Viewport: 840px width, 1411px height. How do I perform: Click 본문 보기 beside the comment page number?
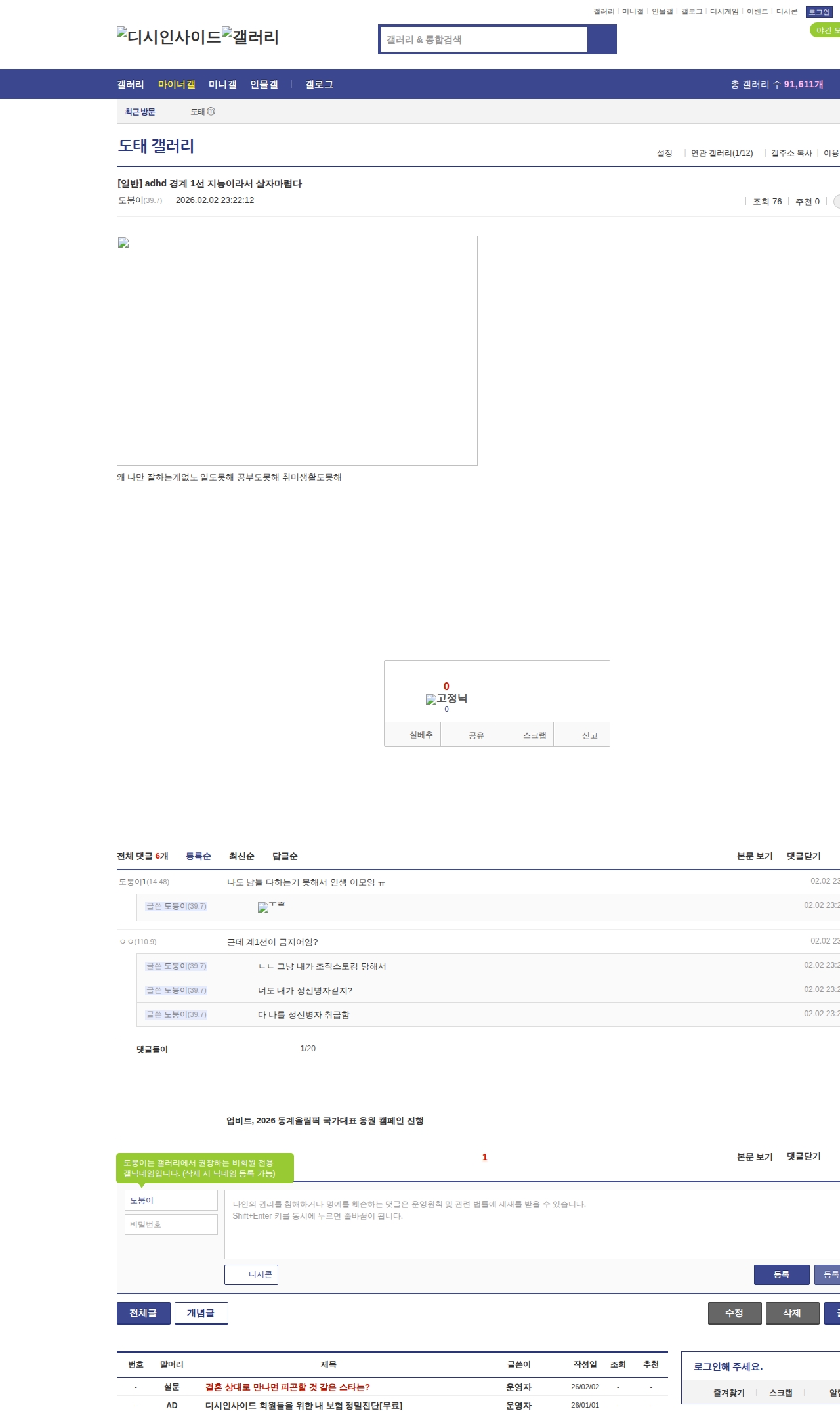(x=755, y=1157)
